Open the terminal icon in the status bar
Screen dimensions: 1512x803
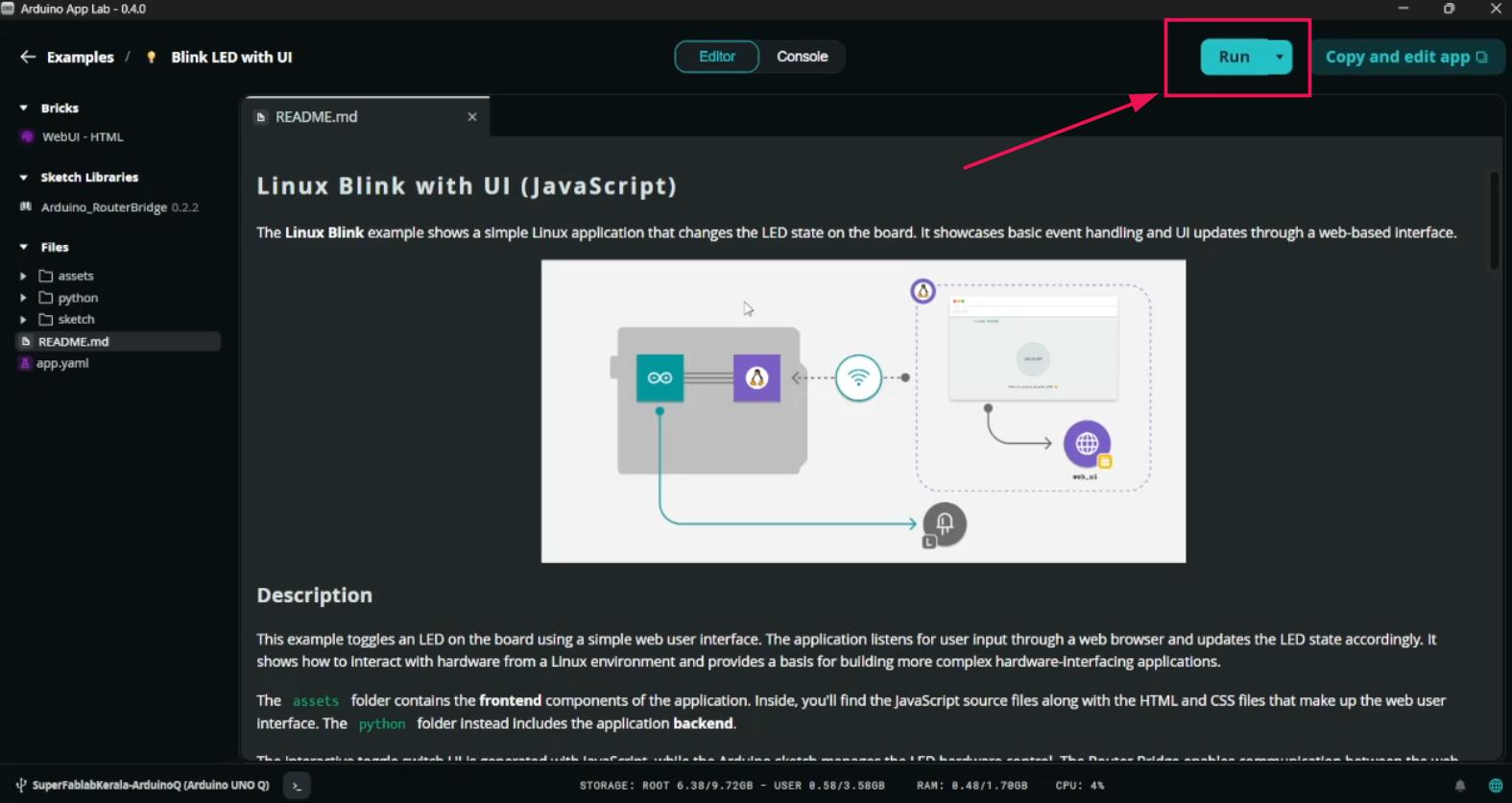[x=297, y=786]
